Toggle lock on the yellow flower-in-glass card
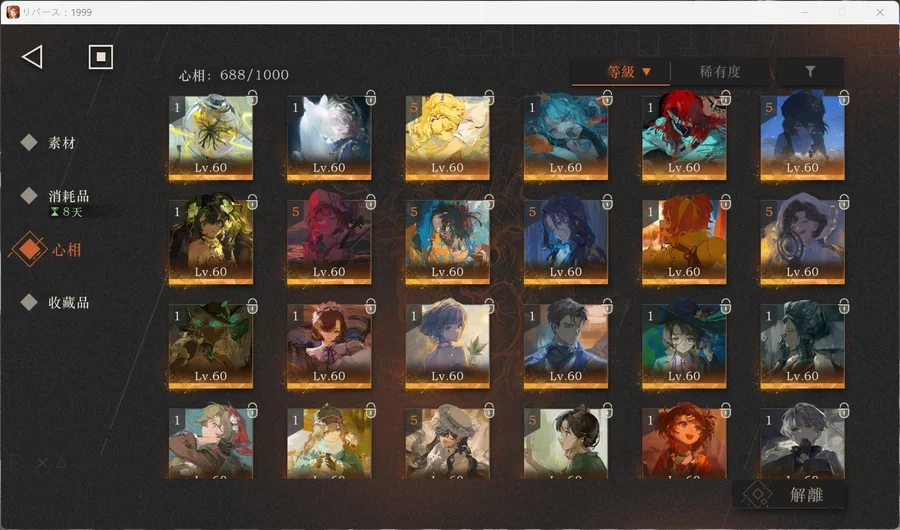Image resolution: width=900 pixels, height=530 pixels. coord(252,98)
